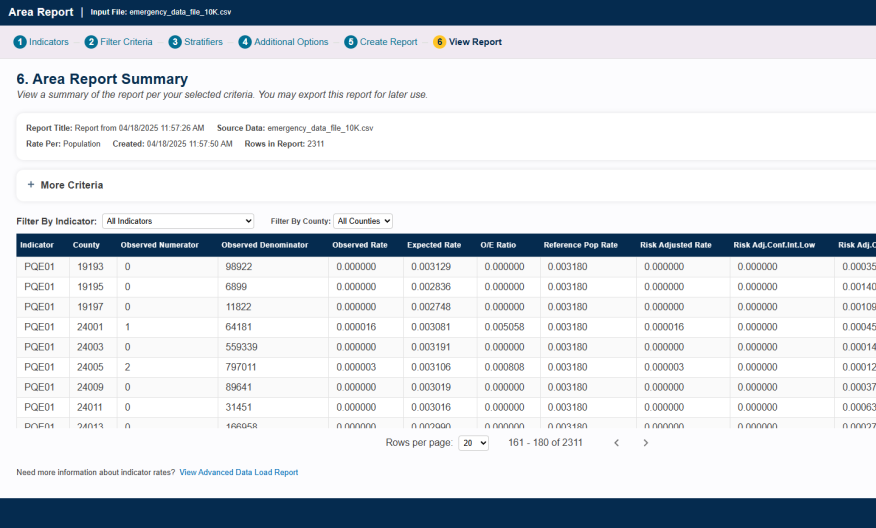
Task: Expand the More Criteria section
Action: (x=71, y=185)
